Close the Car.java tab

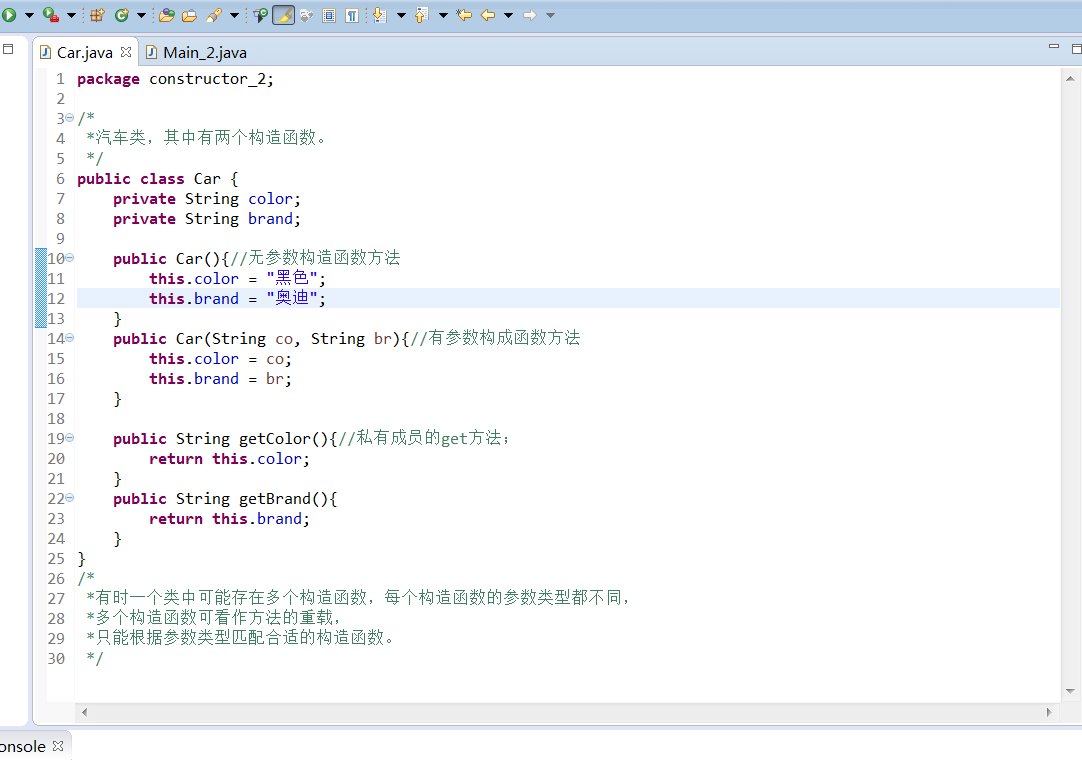(x=127, y=52)
